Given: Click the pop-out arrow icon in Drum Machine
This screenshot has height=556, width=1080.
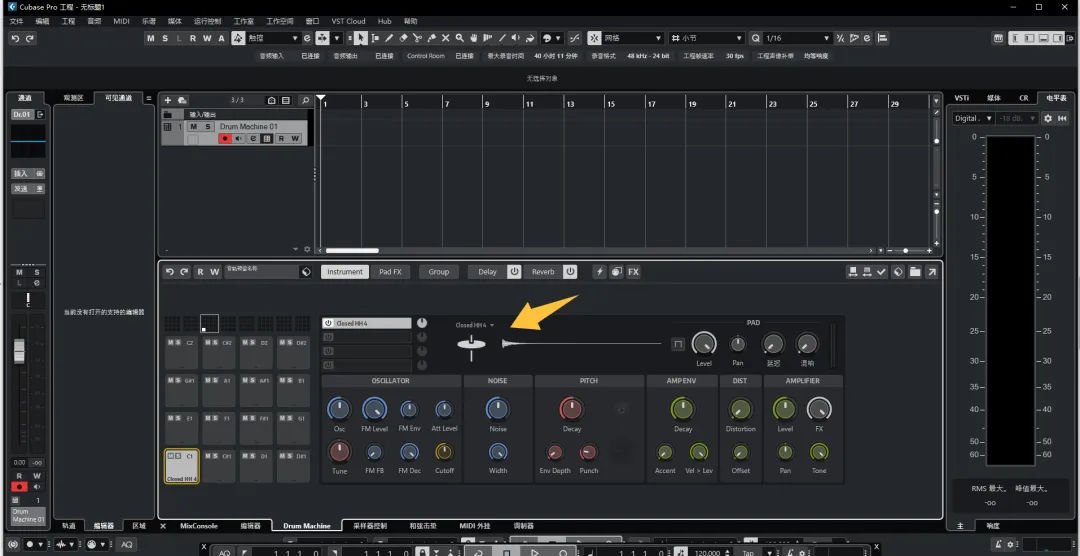Looking at the screenshot, I should (x=931, y=272).
